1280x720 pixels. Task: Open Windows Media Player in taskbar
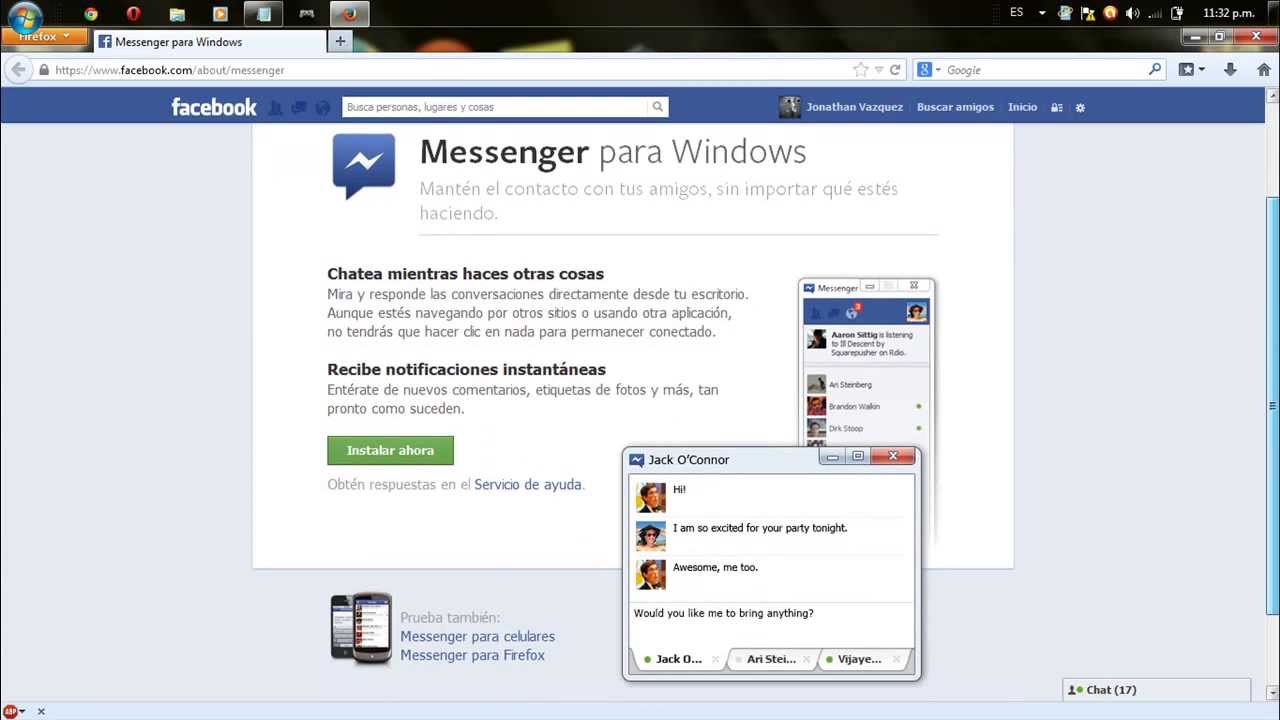point(220,14)
